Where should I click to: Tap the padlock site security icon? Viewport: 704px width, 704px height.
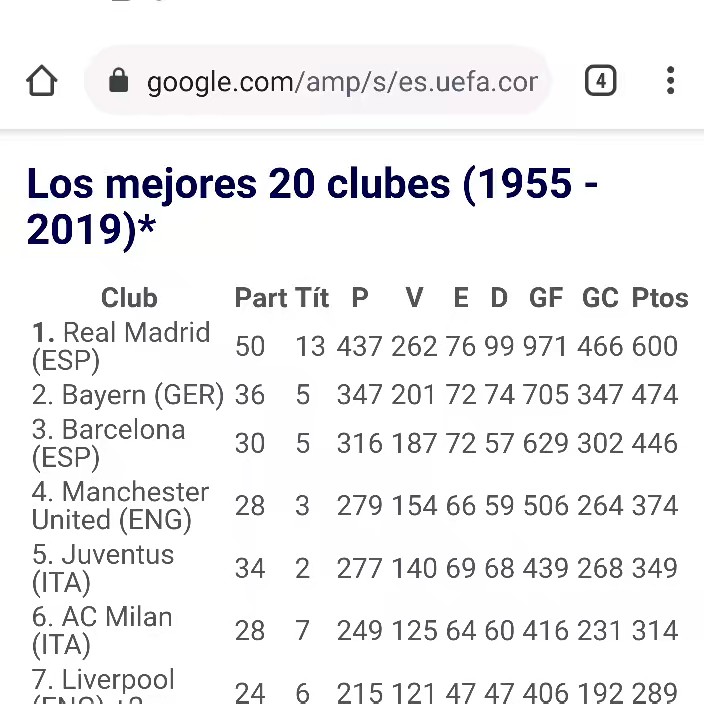click(119, 81)
